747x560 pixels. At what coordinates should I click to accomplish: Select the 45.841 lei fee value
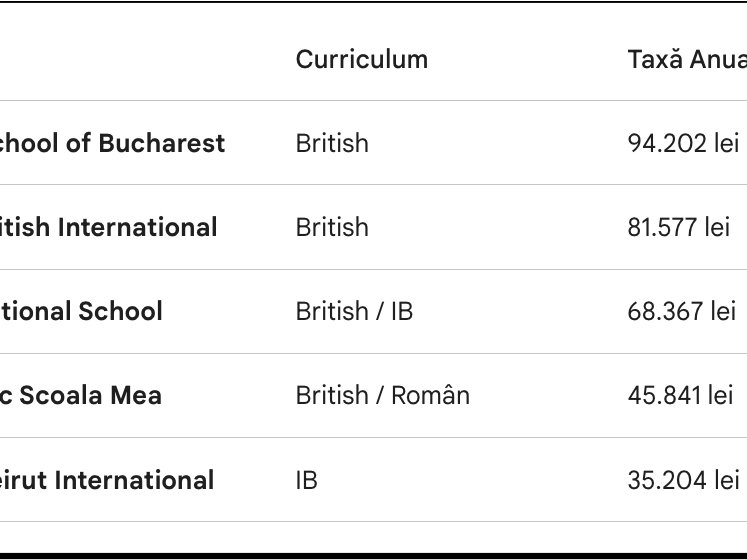click(x=680, y=395)
